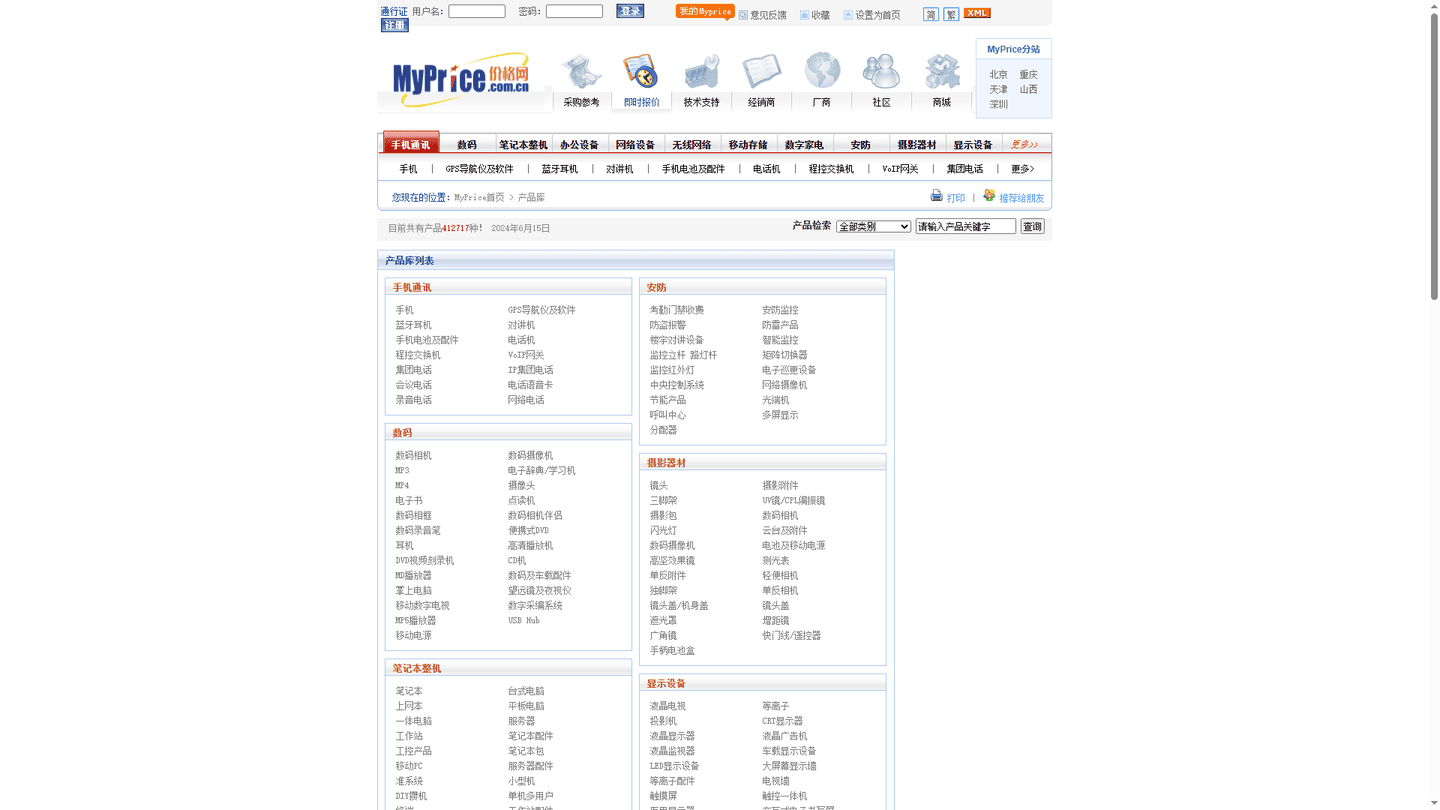
Task: Open 镜头 under 摄影器材 section
Action: click(x=659, y=486)
